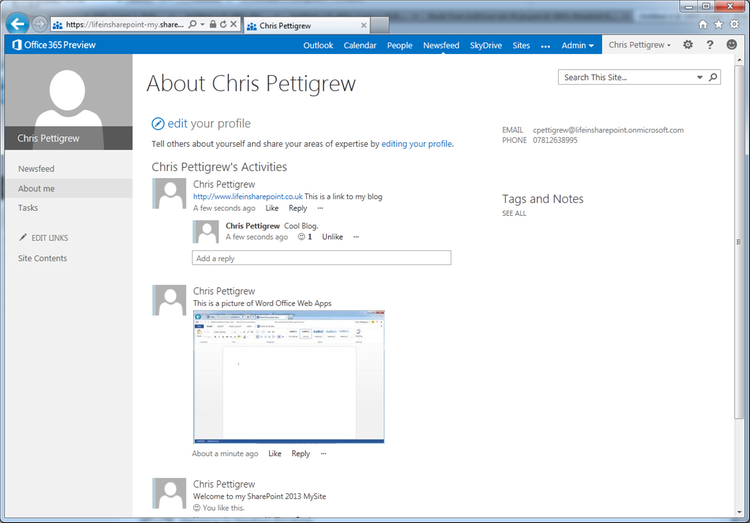Reply to the Word Office Web Apps post
This screenshot has height=523, width=750.
[300, 454]
